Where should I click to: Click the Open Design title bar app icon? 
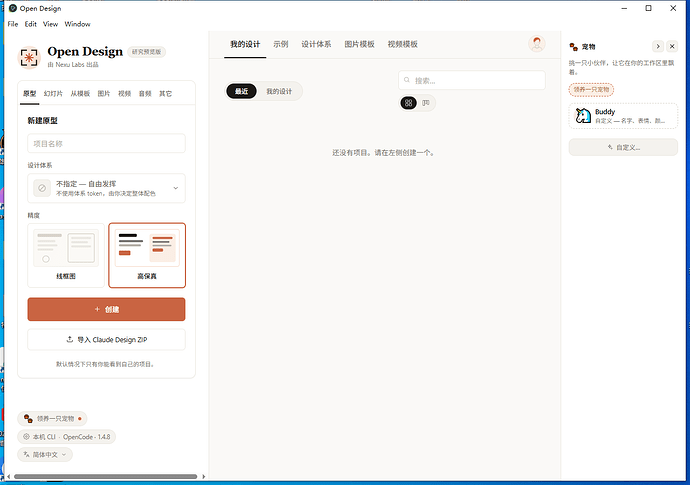point(13,8)
